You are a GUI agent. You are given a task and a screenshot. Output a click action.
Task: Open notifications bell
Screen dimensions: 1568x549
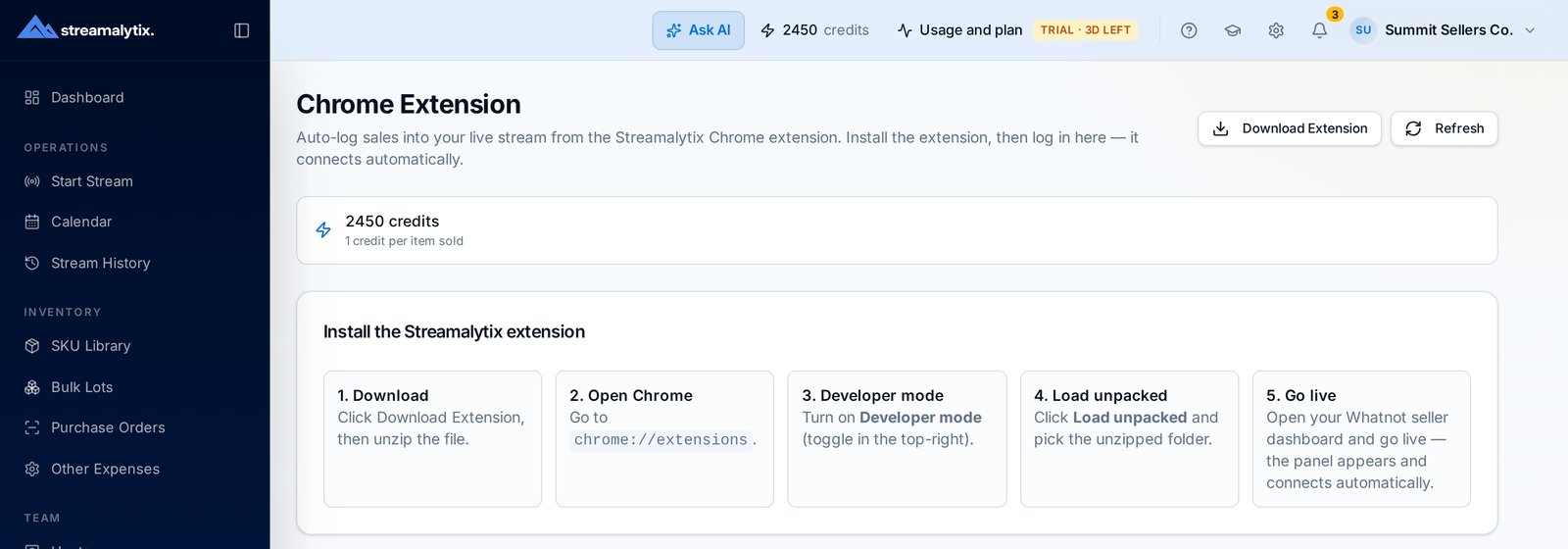click(1320, 30)
